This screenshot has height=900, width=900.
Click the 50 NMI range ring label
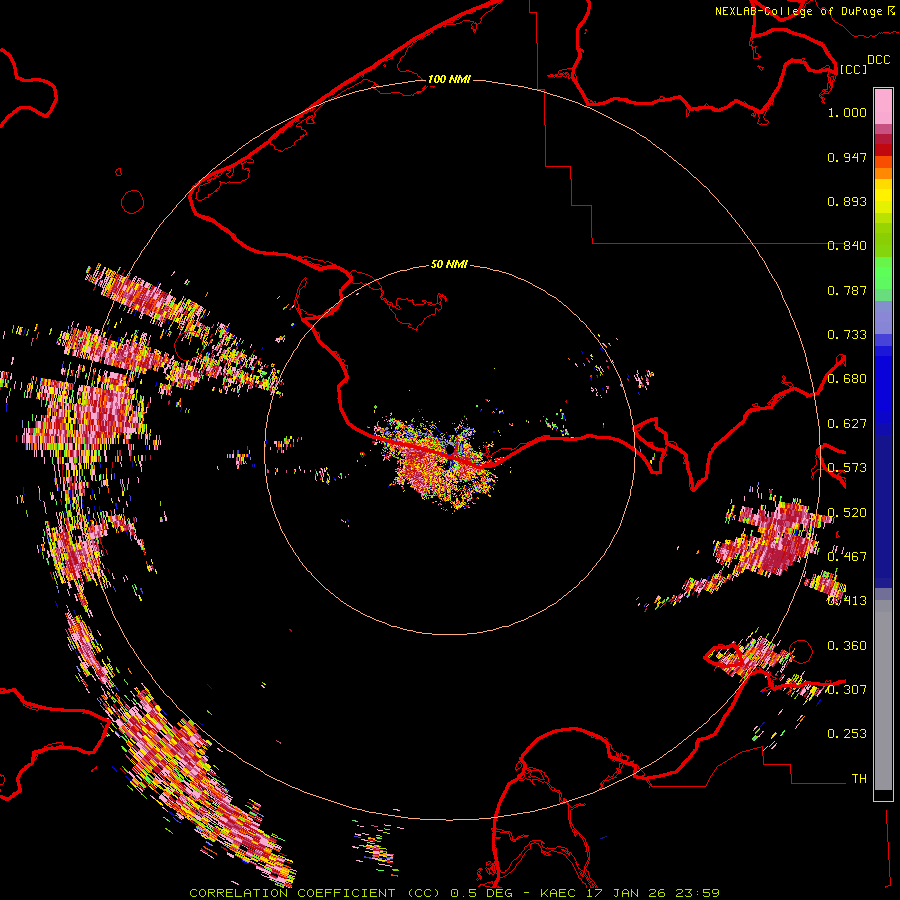[x=449, y=264]
